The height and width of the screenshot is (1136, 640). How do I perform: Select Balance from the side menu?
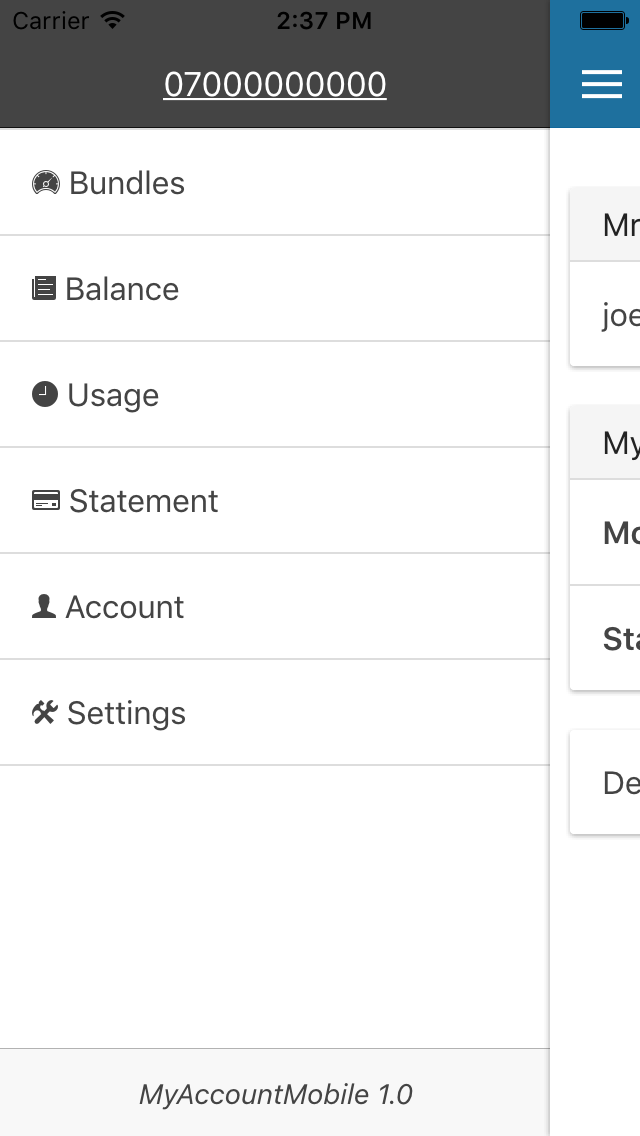click(275, 288)
